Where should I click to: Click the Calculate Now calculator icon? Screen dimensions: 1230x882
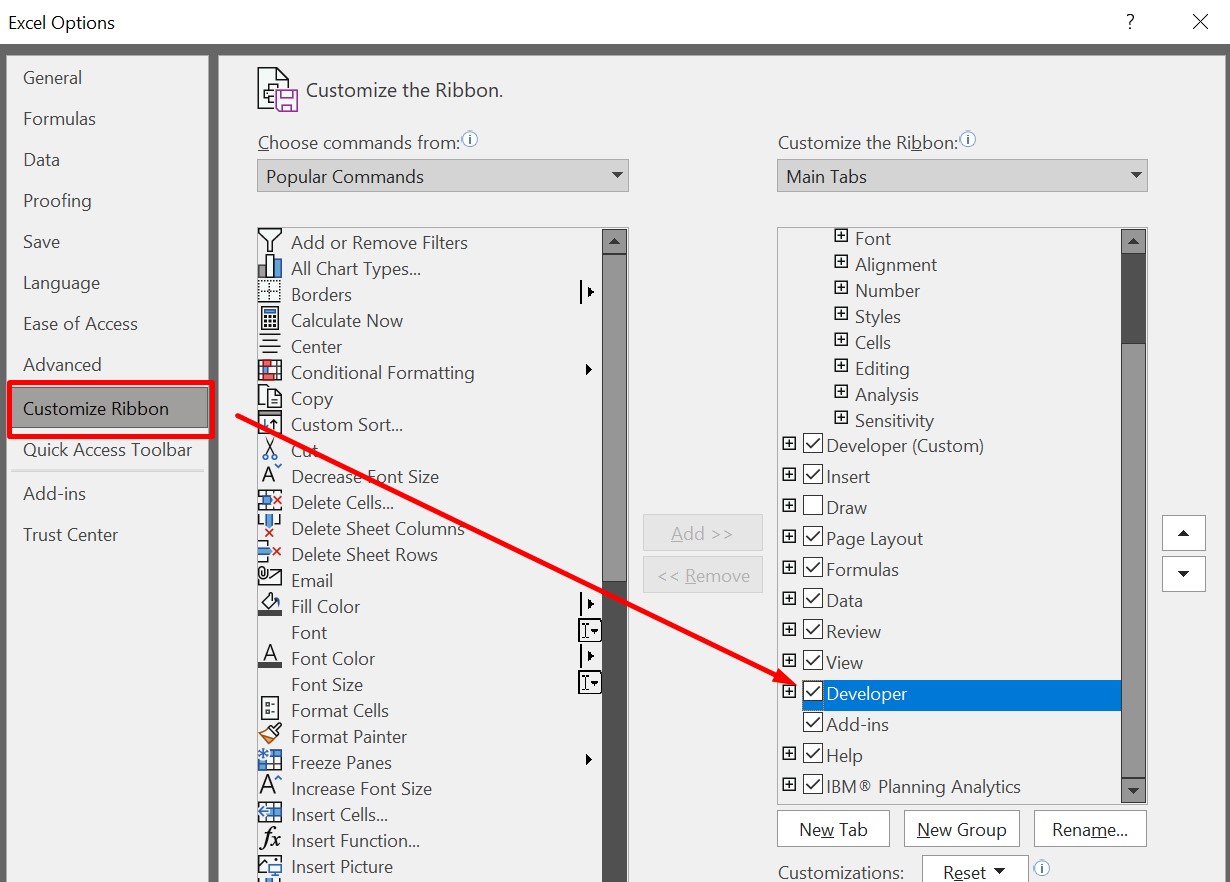click(270, 320)
